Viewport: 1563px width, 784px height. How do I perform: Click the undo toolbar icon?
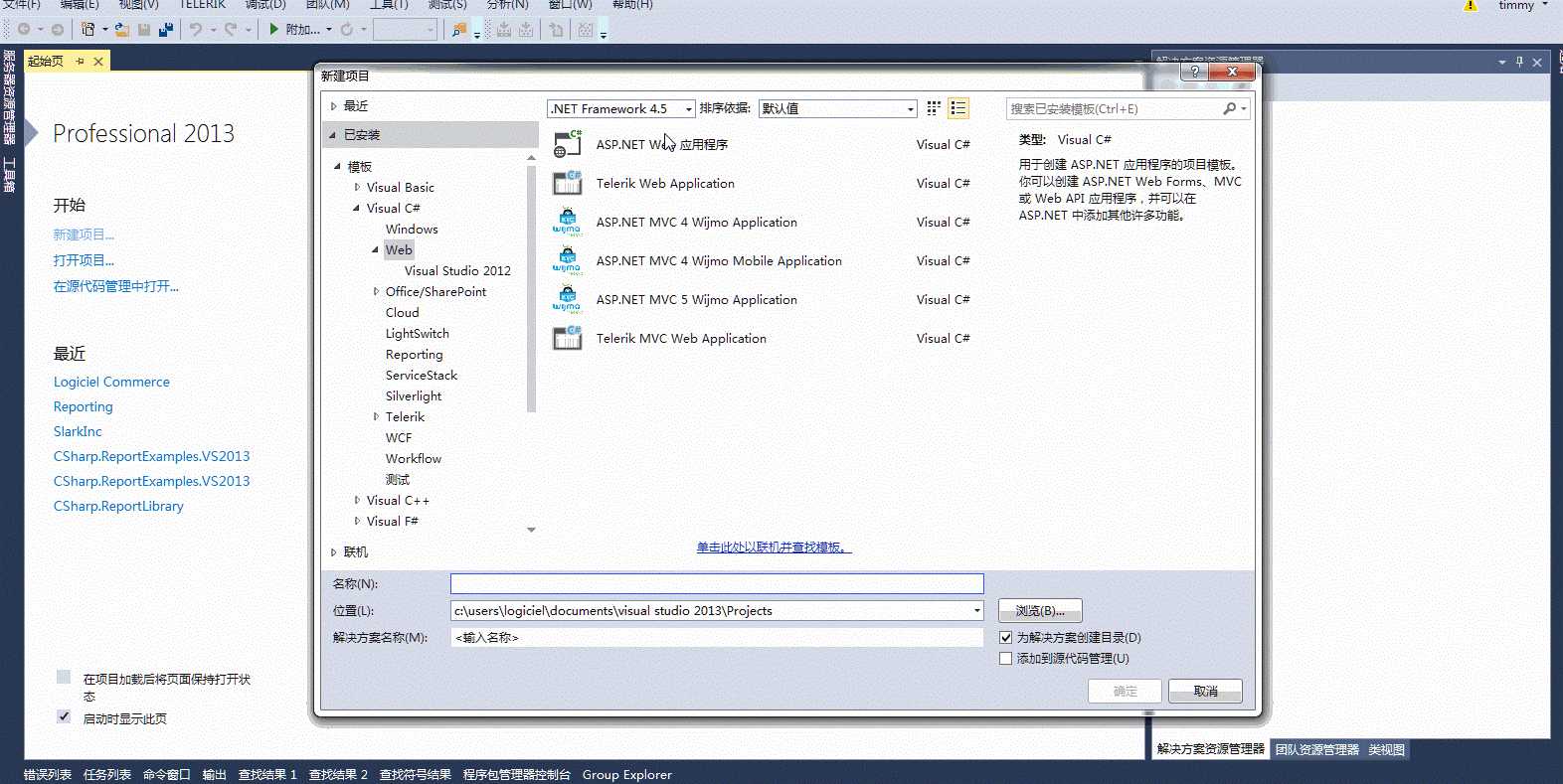click(x=196, y=30)
